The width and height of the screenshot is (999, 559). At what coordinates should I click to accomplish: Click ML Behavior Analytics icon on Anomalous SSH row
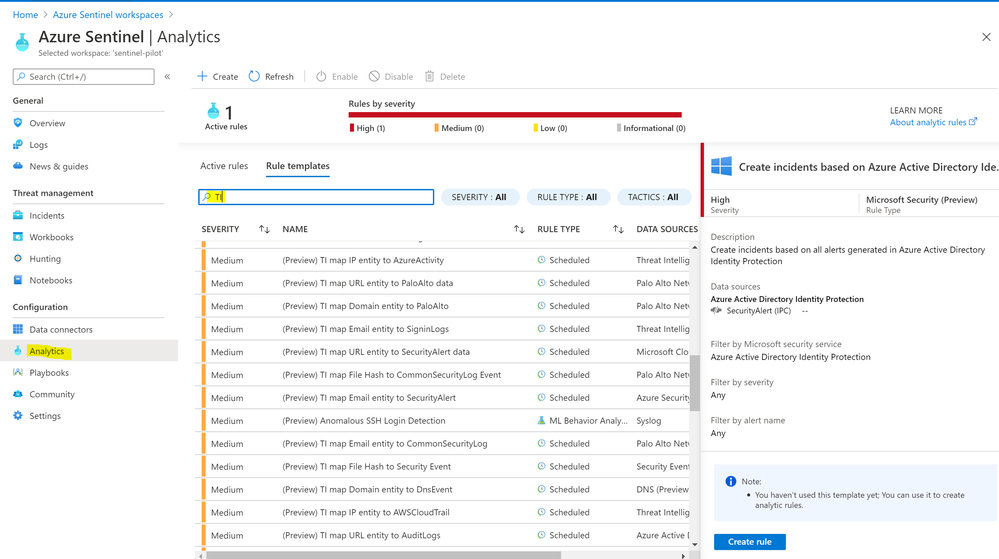pyautogui.click(x=541, y=421)
